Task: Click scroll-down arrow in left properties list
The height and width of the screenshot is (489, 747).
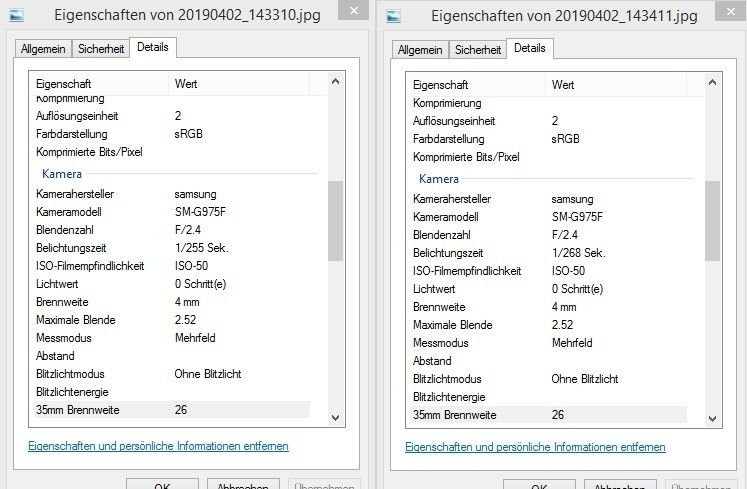Action: point(335,418)
